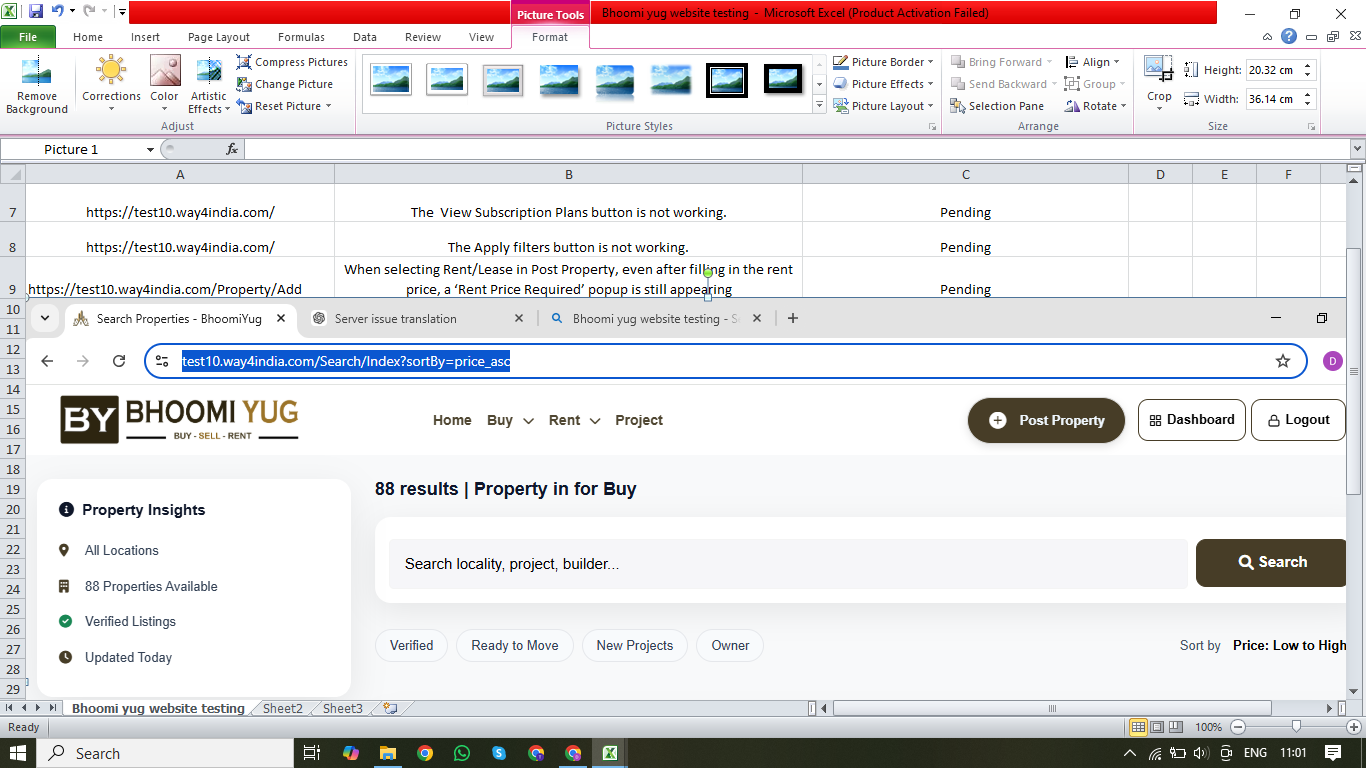1366x768 pixels.
Task: Click the Remove Background tool
Action: tap(36, 85)
